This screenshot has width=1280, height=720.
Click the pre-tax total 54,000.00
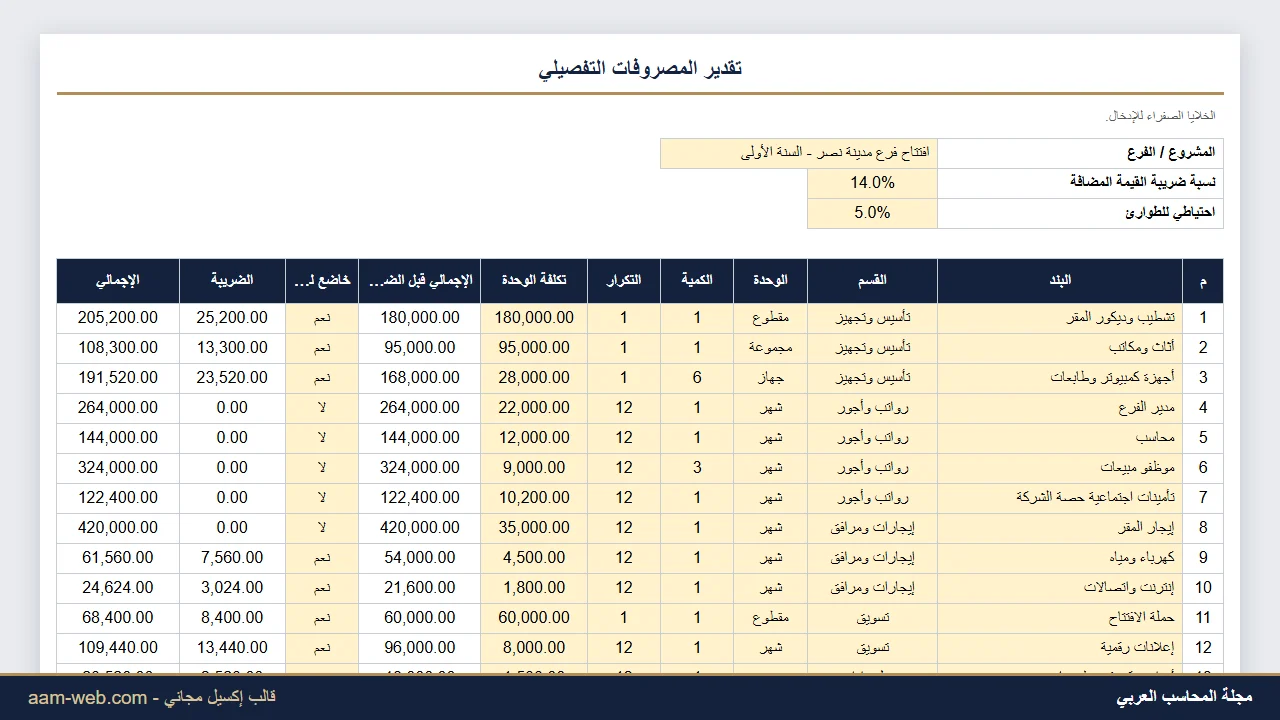coord(420,558)
